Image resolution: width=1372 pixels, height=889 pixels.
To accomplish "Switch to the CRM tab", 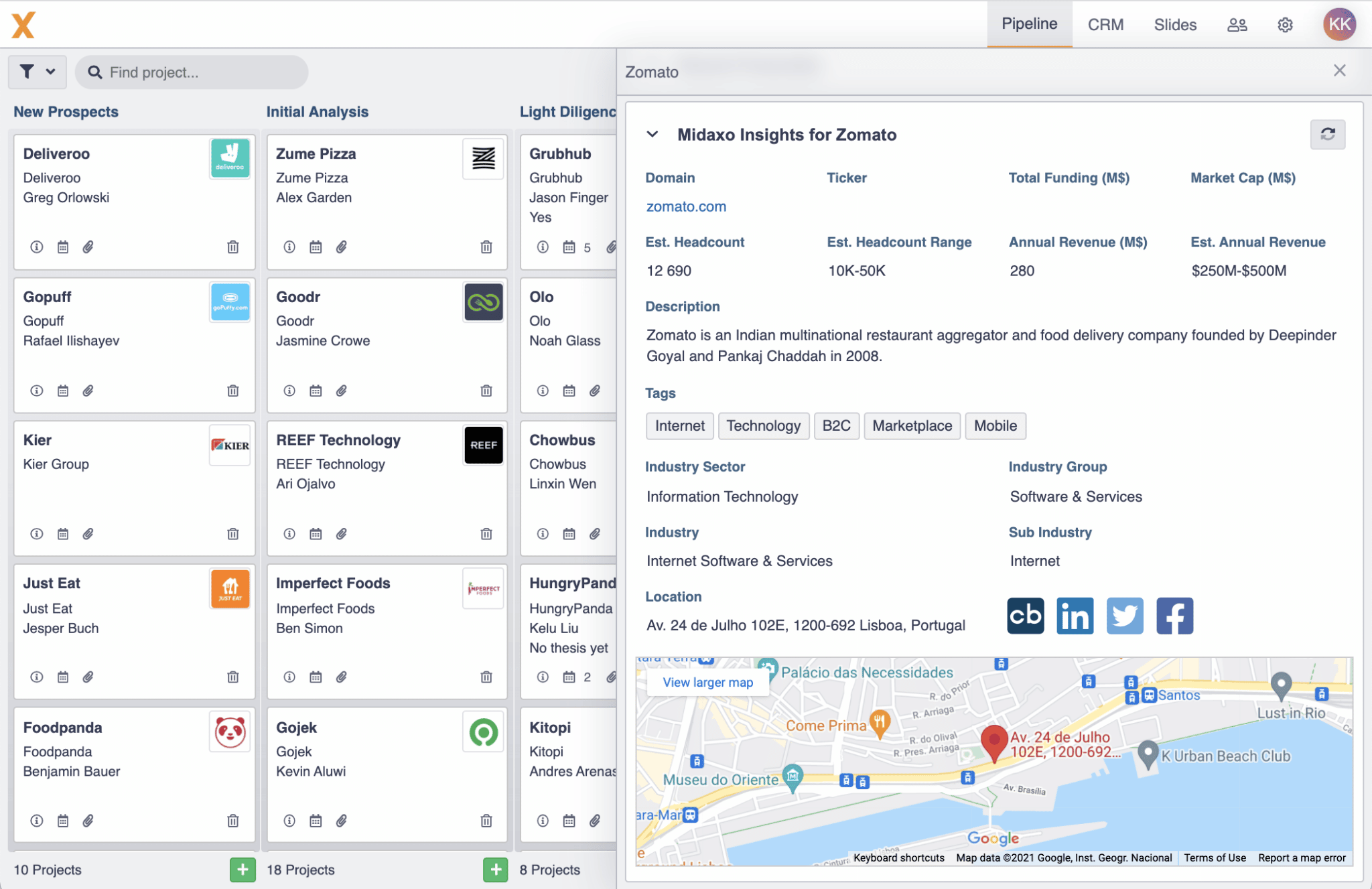I will [x=1105, y=25].
